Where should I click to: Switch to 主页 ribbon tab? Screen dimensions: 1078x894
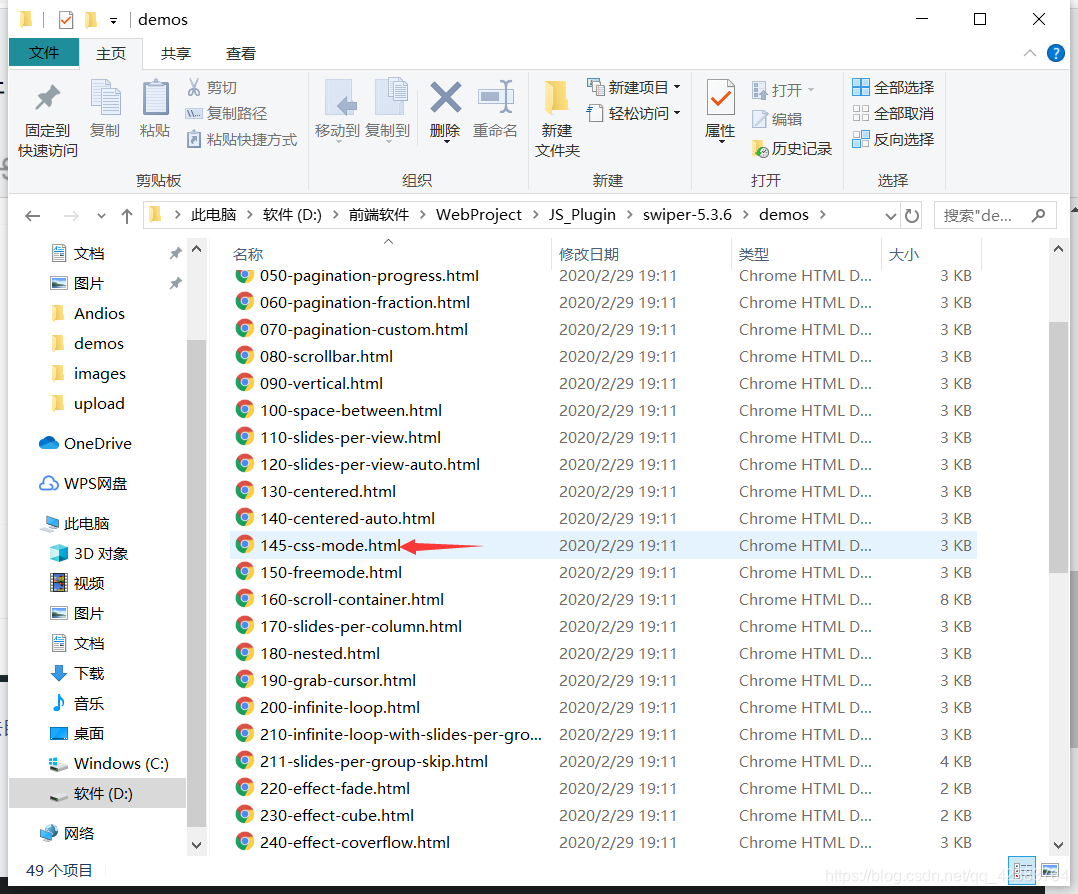tap(111, 54)
